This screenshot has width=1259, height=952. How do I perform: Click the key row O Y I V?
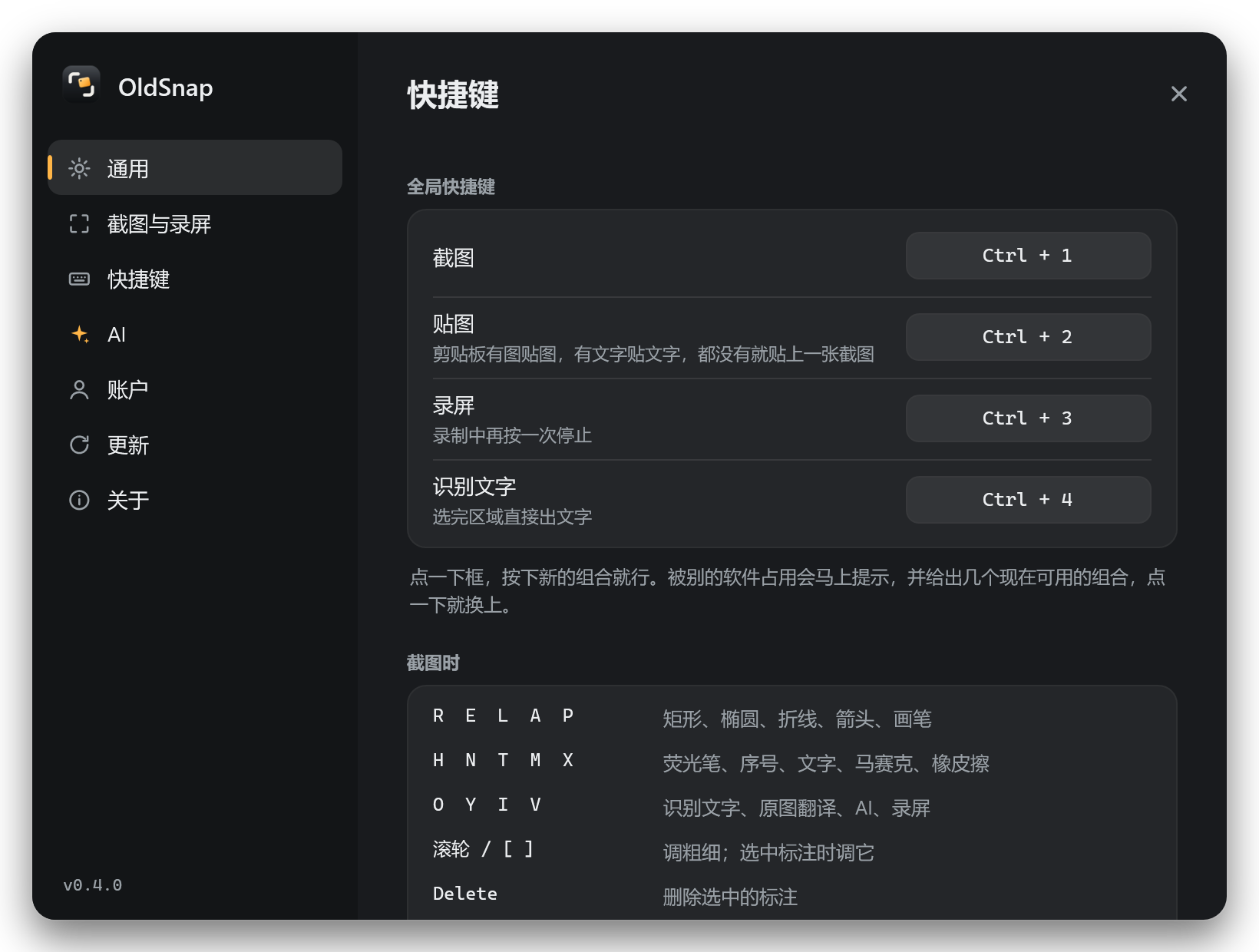[487, 805]
